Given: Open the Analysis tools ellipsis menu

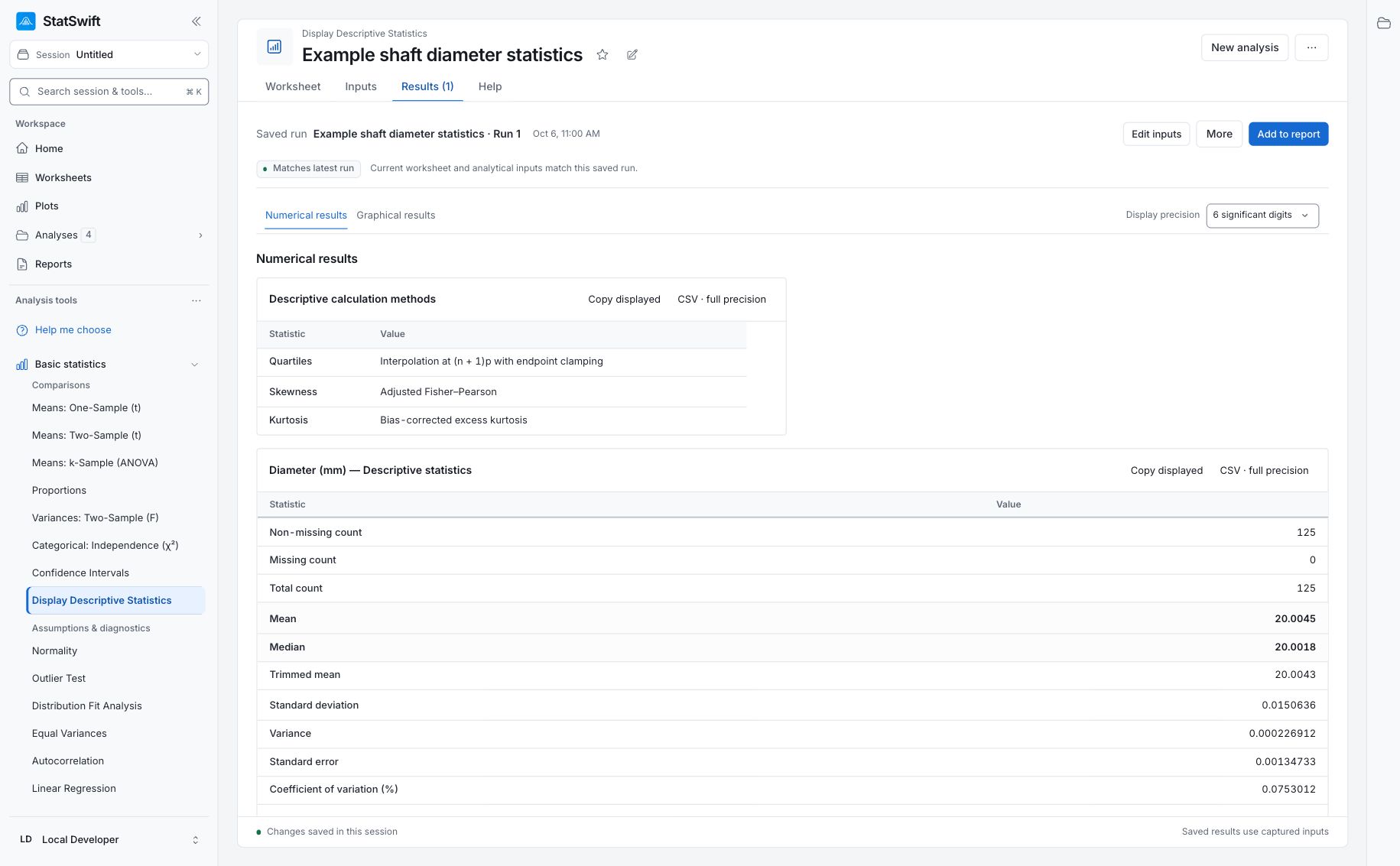Looking at the screenshot, I should [197, 300].
